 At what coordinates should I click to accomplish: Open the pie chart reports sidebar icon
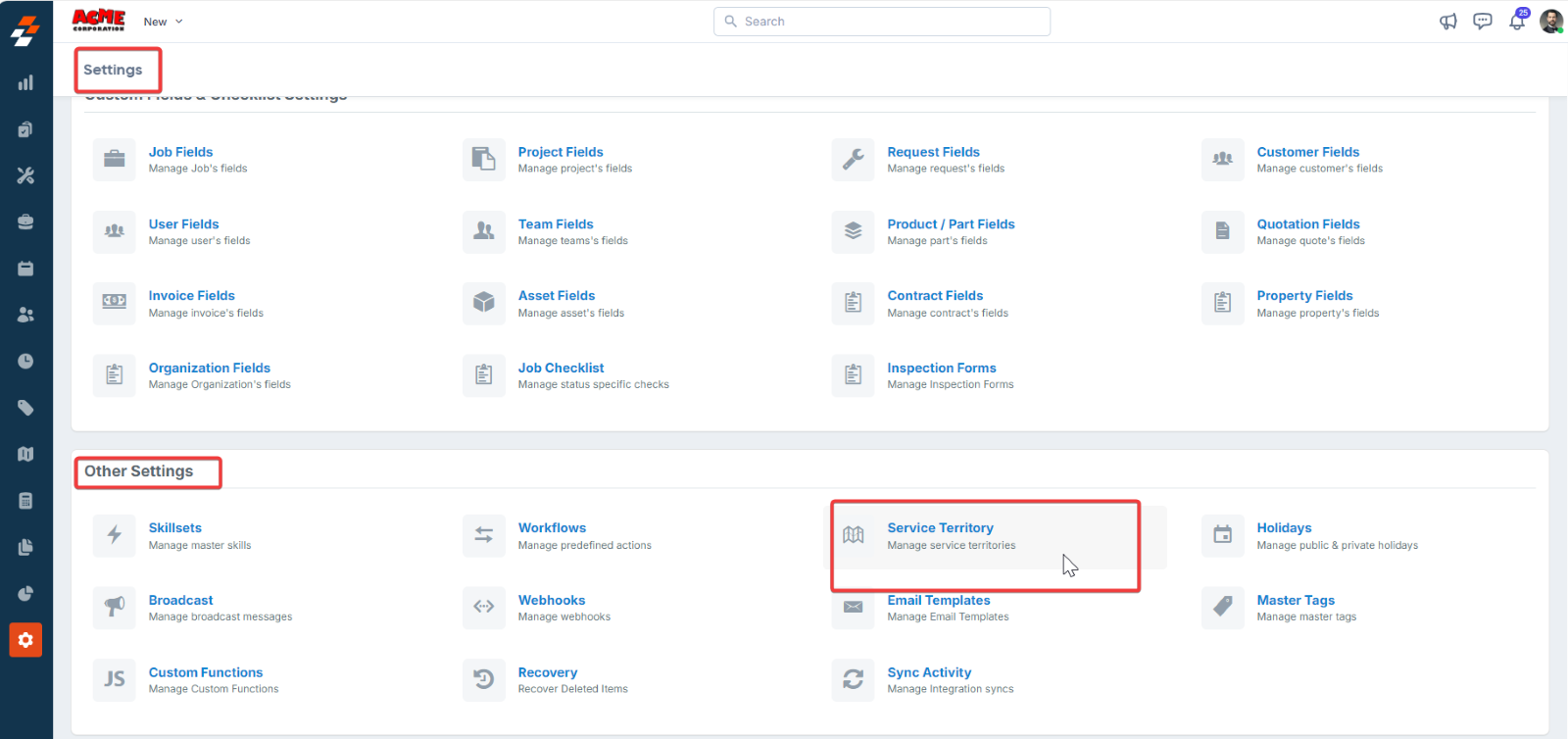[x=25, y=594]
